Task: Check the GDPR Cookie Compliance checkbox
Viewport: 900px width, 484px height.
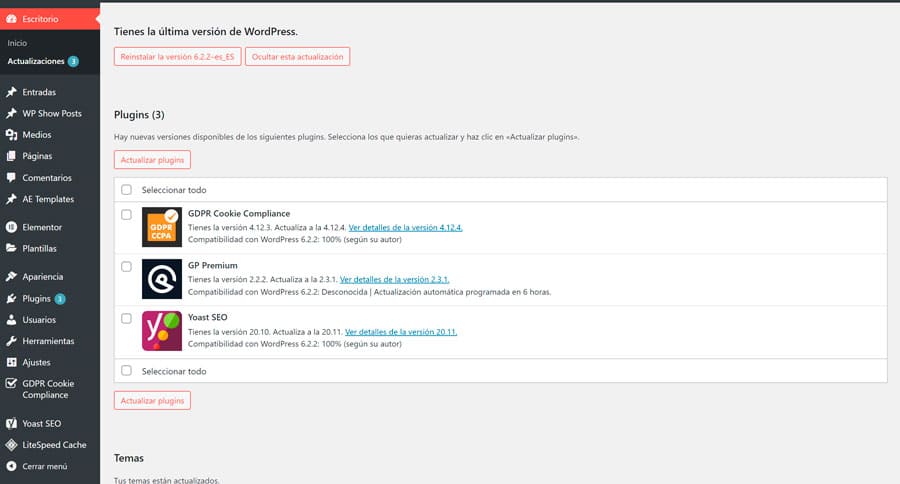Action: (x=126, y=215)
